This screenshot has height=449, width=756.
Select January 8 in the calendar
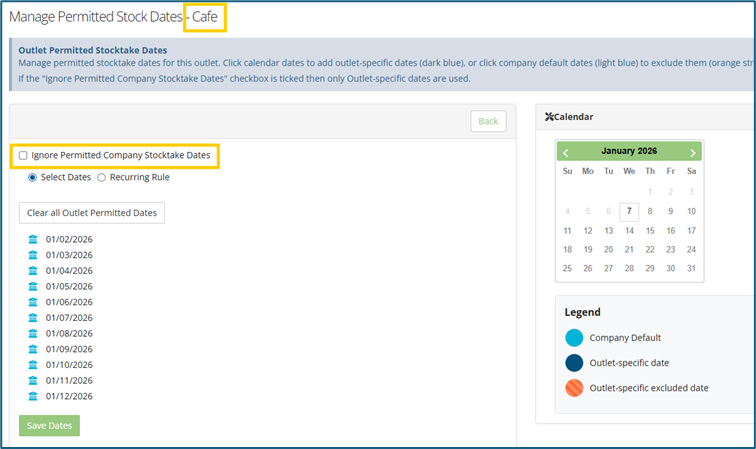(x=650, y=211)
